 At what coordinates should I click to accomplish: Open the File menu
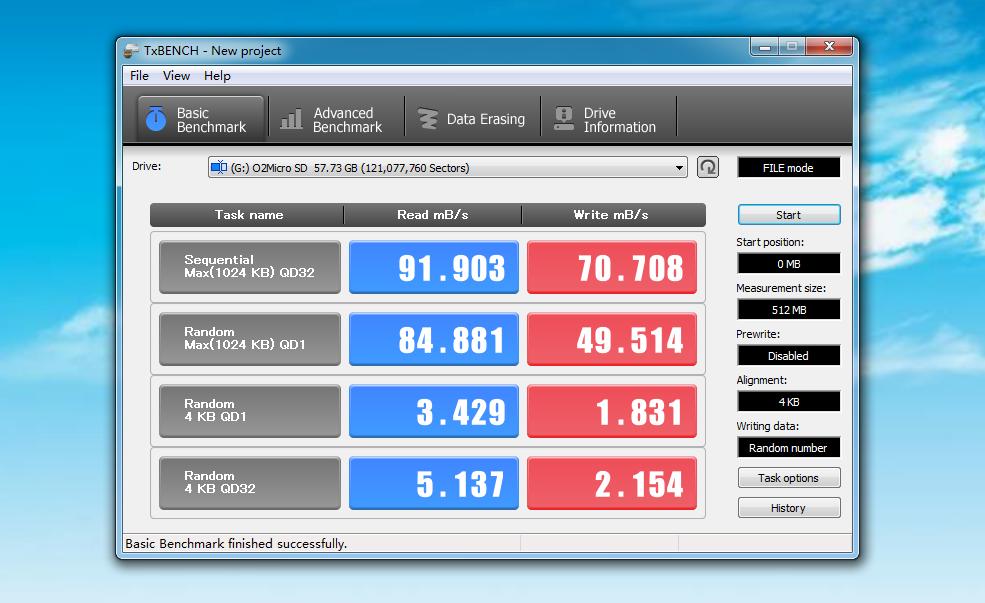pos(139,76)
